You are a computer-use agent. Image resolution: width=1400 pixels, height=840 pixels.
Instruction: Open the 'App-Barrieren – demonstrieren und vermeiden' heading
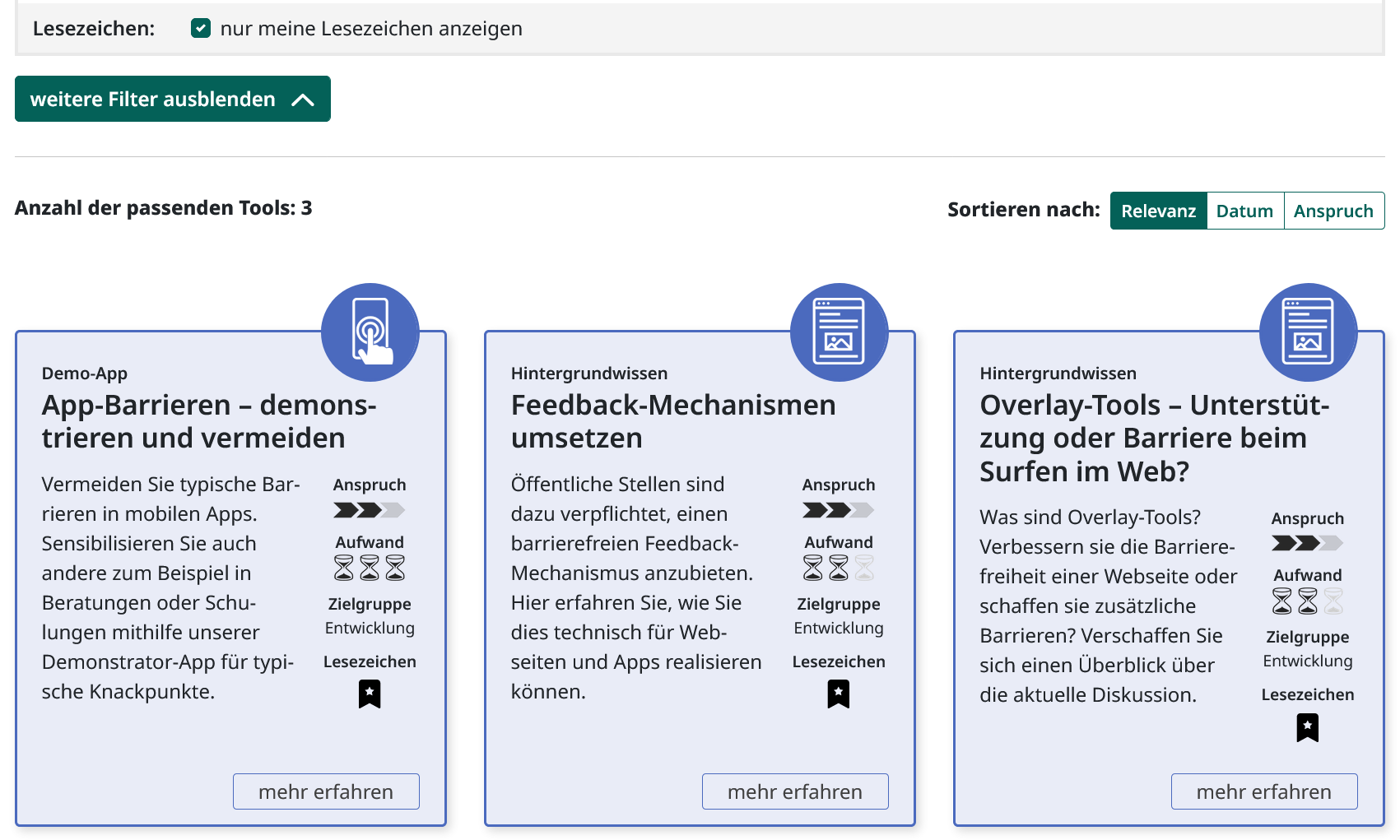209,421
